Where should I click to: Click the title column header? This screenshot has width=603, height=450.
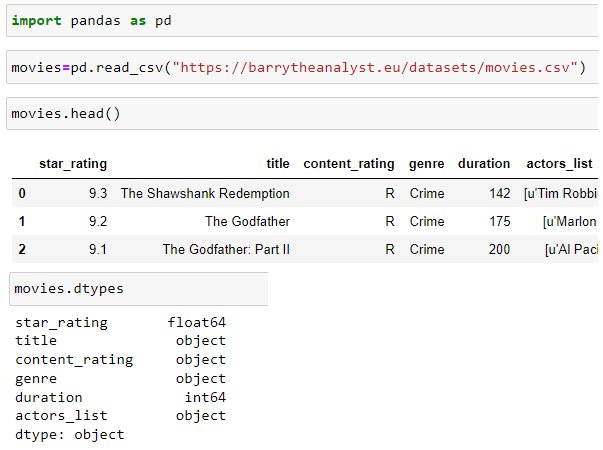tap(278, 164)
